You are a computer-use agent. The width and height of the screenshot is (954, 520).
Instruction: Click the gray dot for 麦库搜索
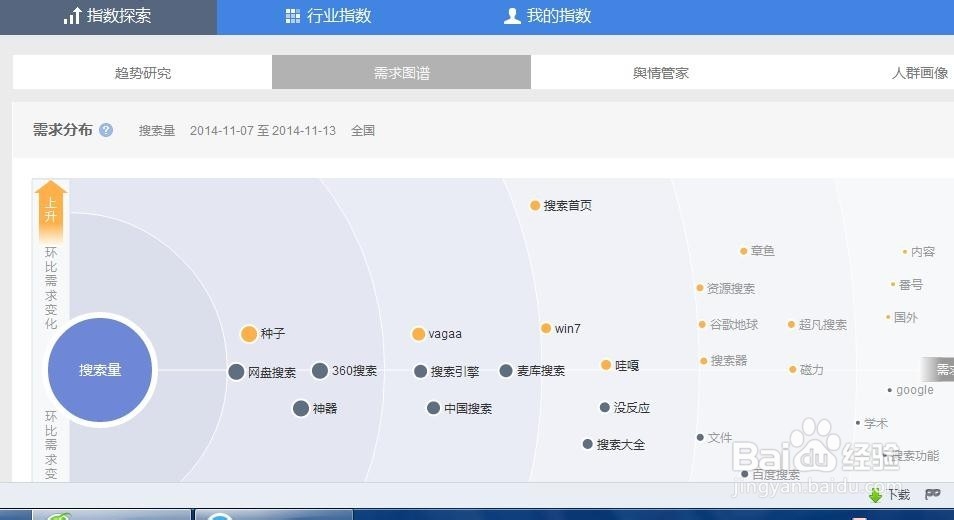point(506,370)
